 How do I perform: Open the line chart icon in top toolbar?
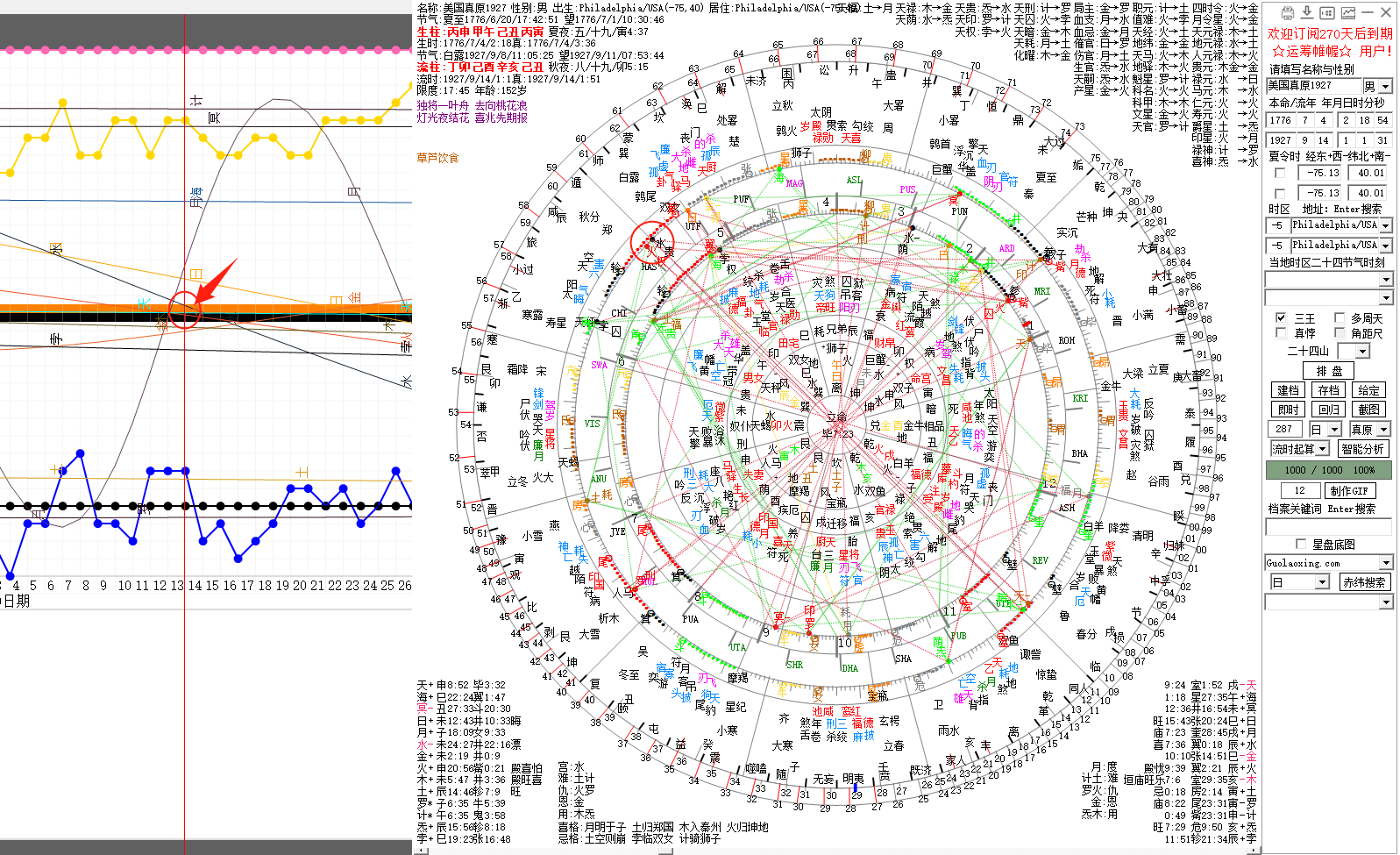(x=1347, y=12)
